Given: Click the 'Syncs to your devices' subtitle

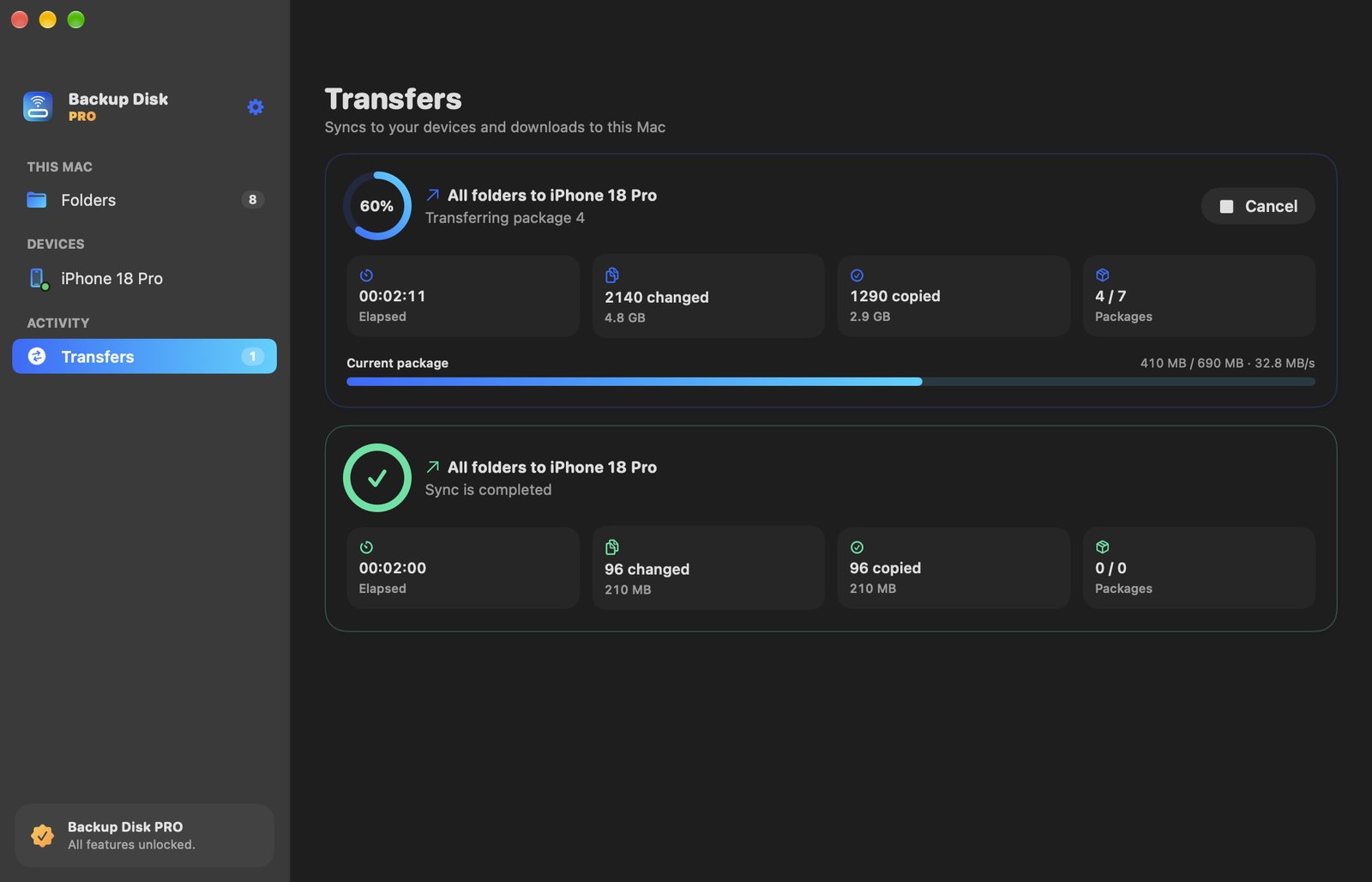Looking at the screenshot, I should (x=495, y=127).
